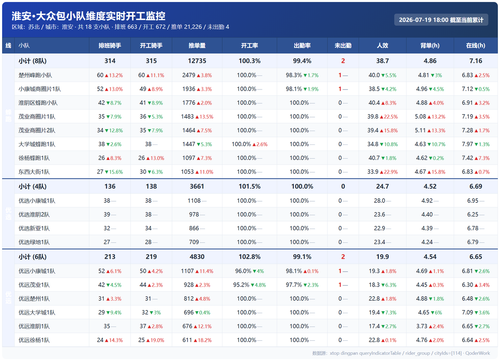Click the subtotal value 3661

[x=197, y=187]
